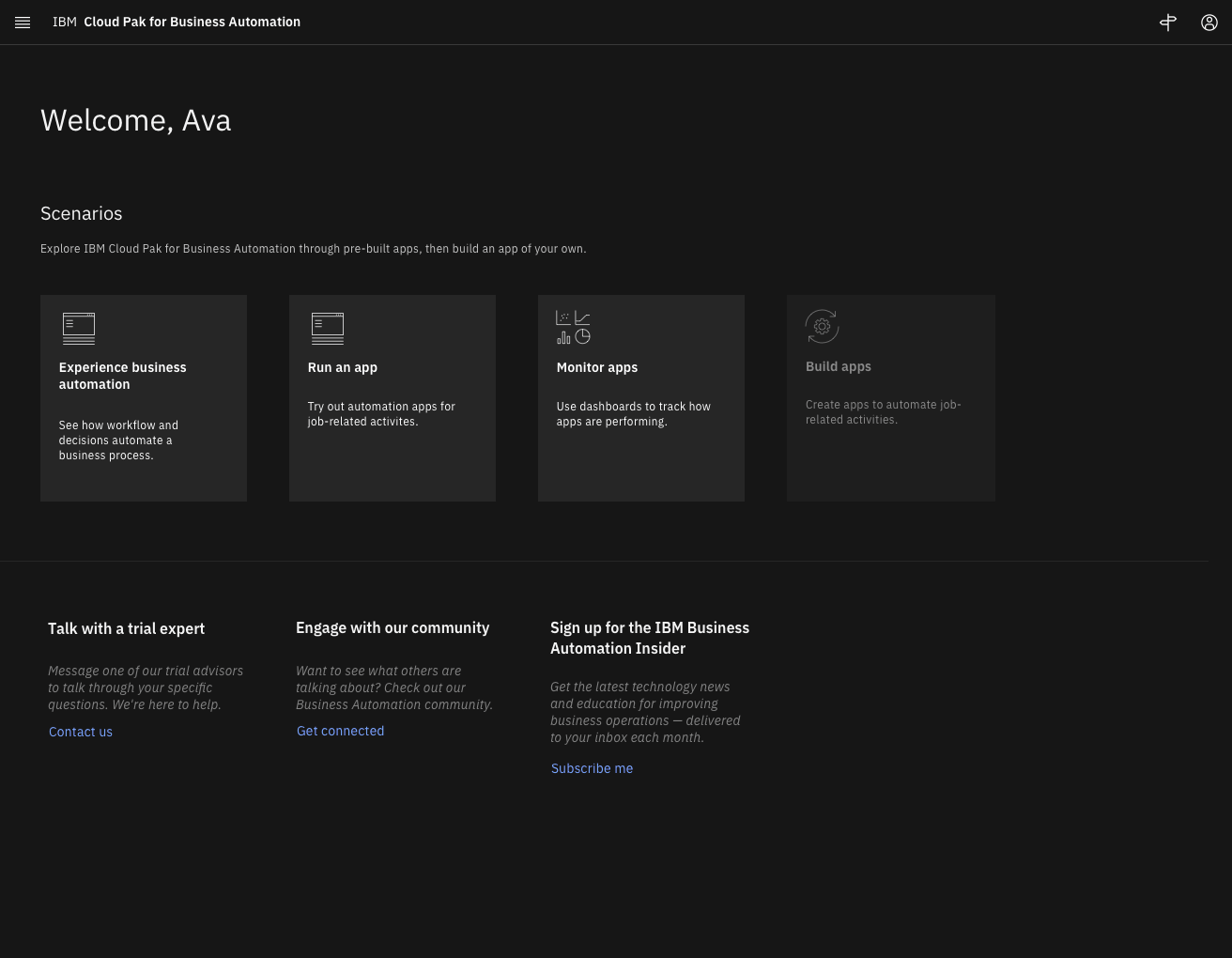
Task: Click the Experience business automation window icon
Action: tap(79, 329)
